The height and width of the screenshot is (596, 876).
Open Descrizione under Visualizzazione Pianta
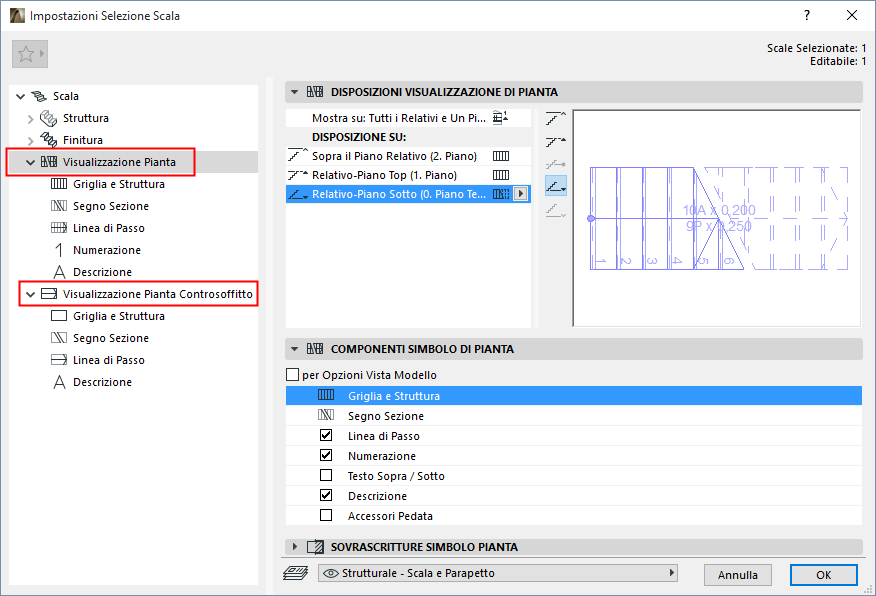point(102,272)
